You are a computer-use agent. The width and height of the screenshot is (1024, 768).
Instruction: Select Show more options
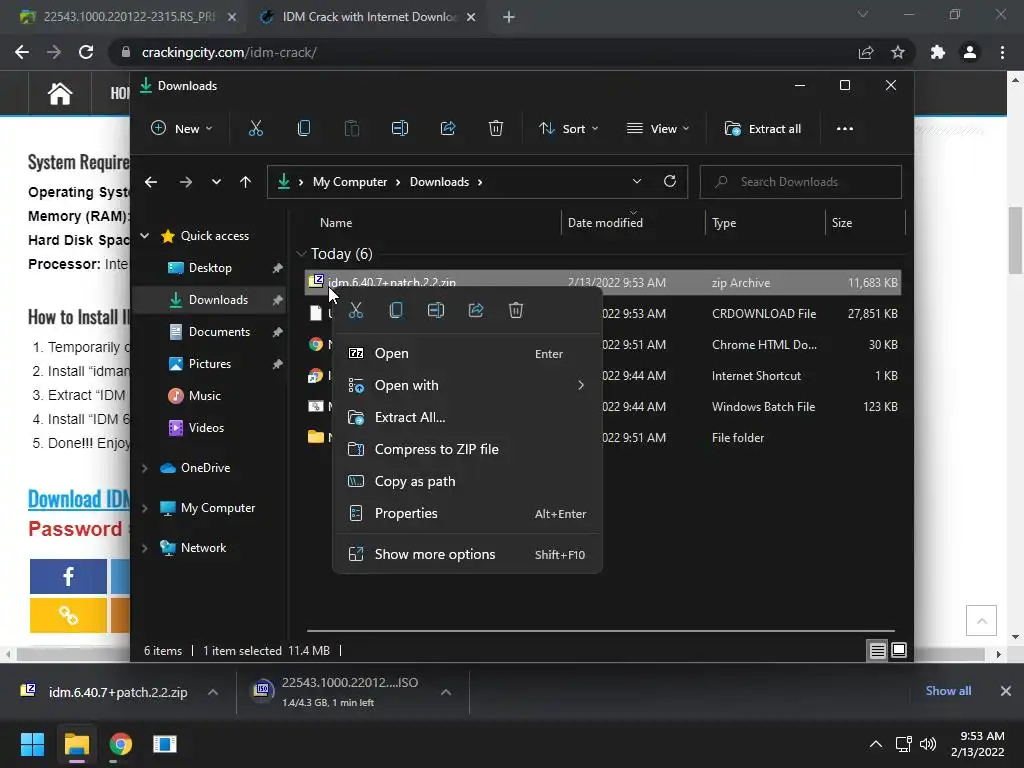tap(467, 554)
